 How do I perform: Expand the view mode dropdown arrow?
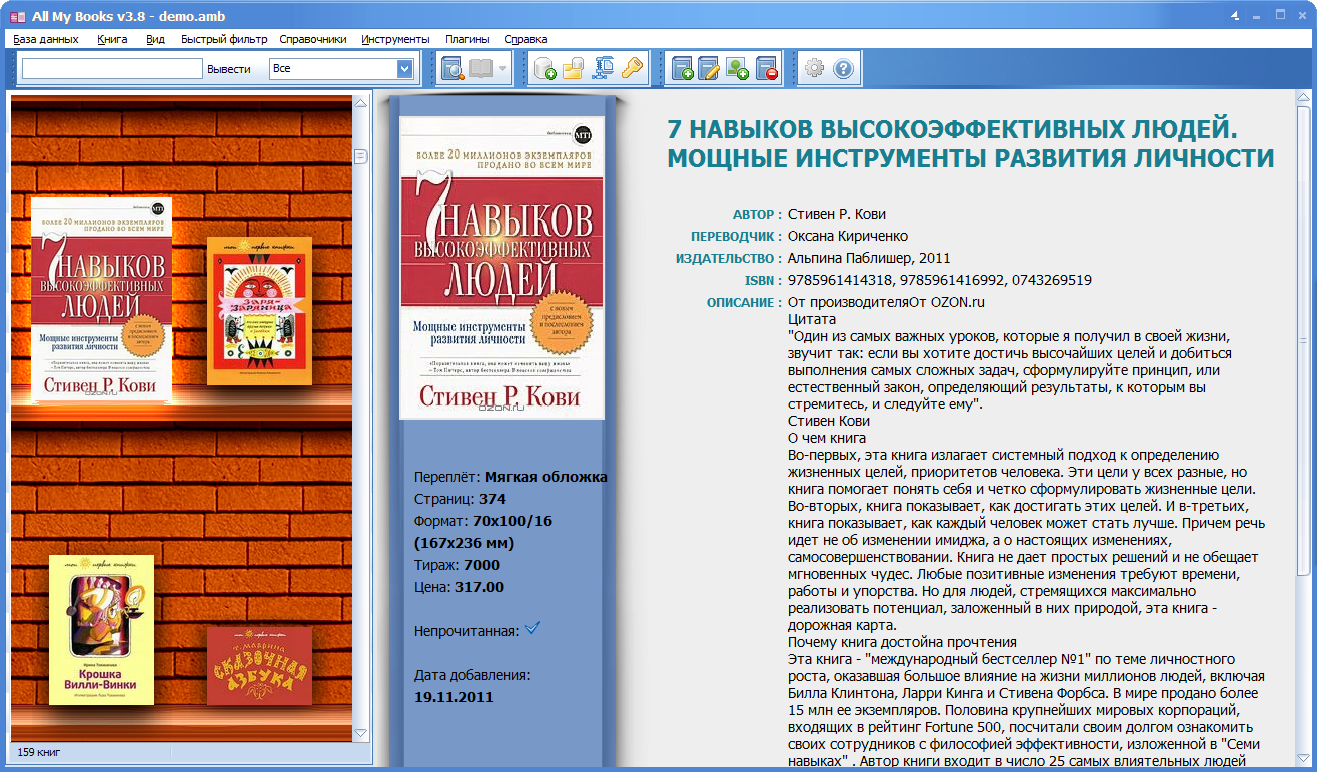click(x=502, y=69)
